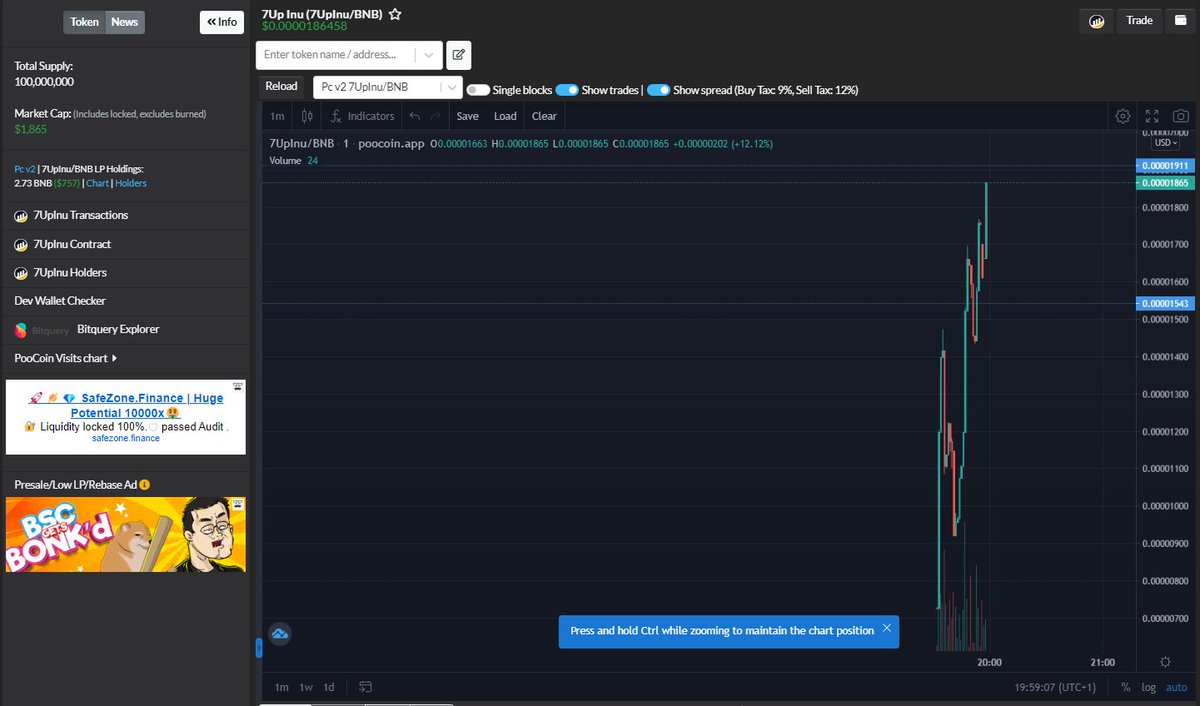
Task: Open the candlestick chart style icon
Action: click(307, 116)
